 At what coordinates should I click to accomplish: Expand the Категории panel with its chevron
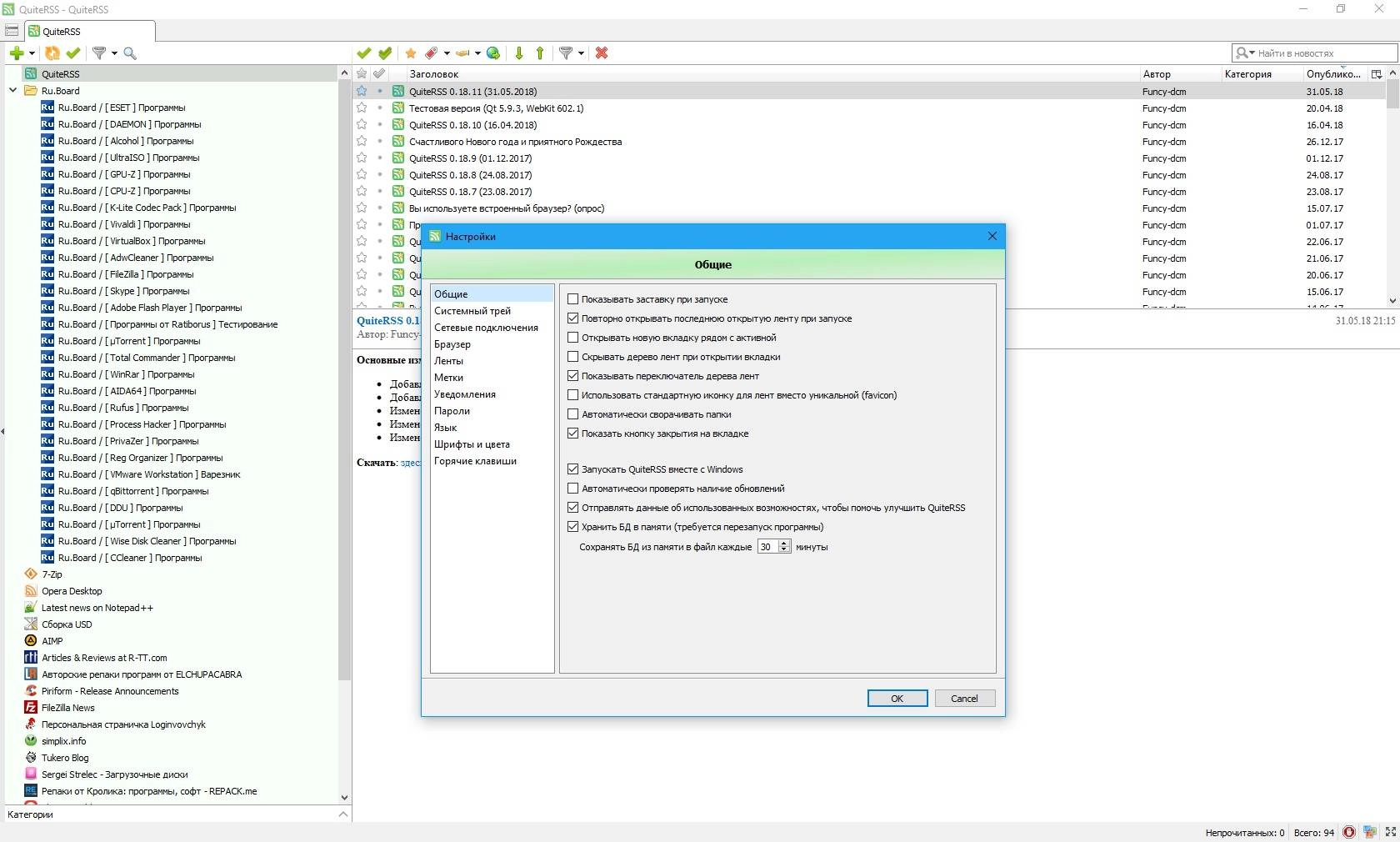point(343,814)
